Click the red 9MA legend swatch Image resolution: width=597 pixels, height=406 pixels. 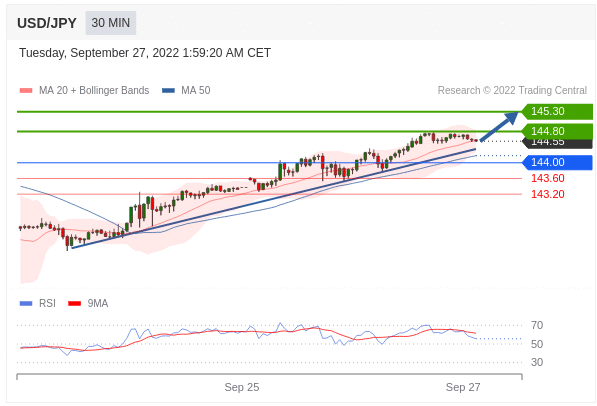pyautogui.click(x=74, y=304)
